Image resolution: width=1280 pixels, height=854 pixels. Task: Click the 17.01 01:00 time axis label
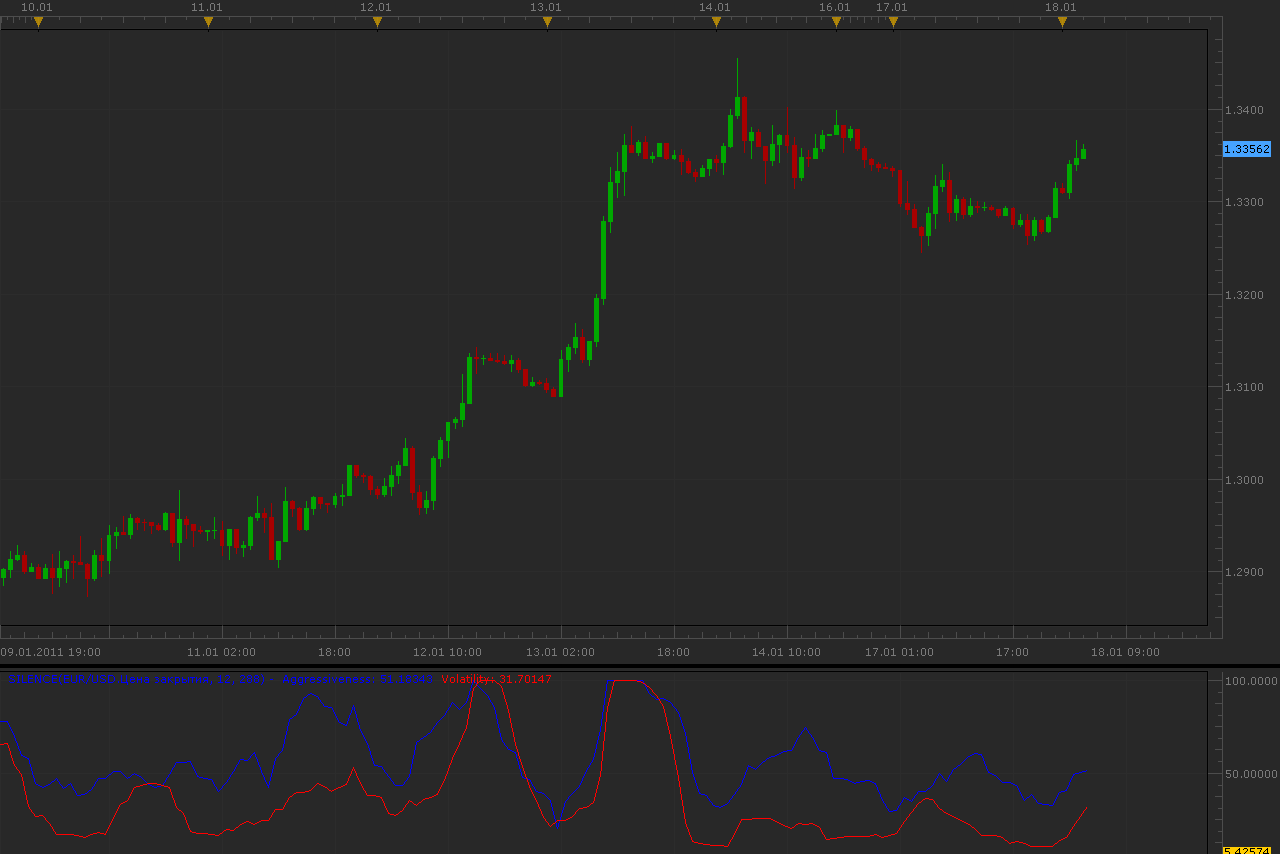point(899,652)
